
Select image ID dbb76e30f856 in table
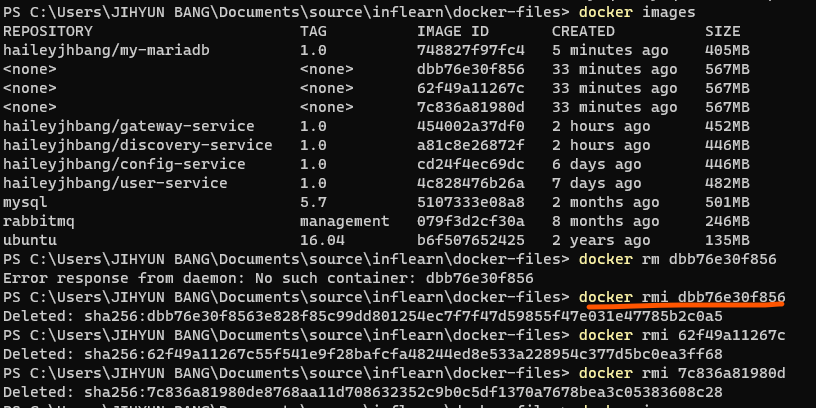click(x=470, y=69)
